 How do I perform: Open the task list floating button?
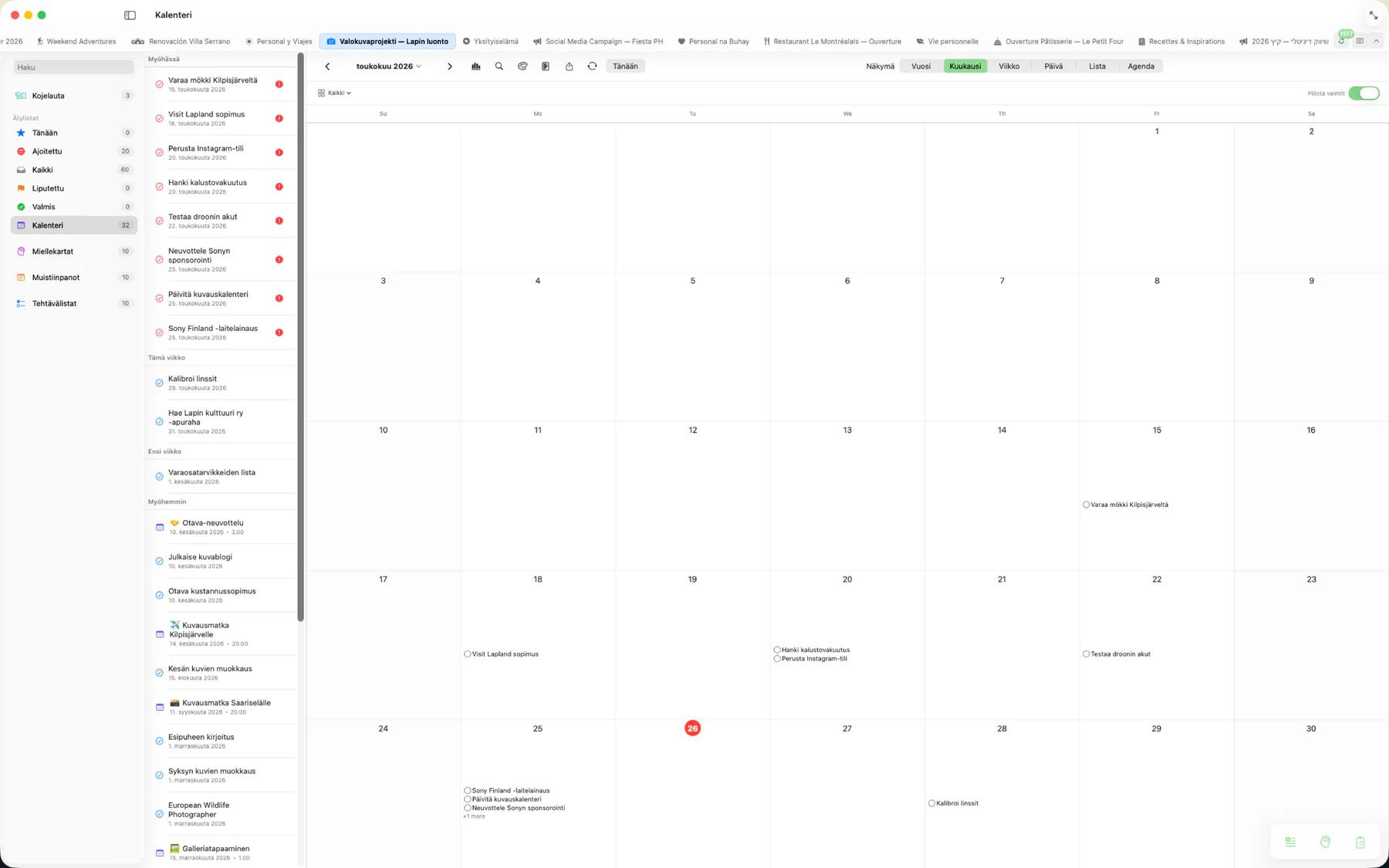1290,842
